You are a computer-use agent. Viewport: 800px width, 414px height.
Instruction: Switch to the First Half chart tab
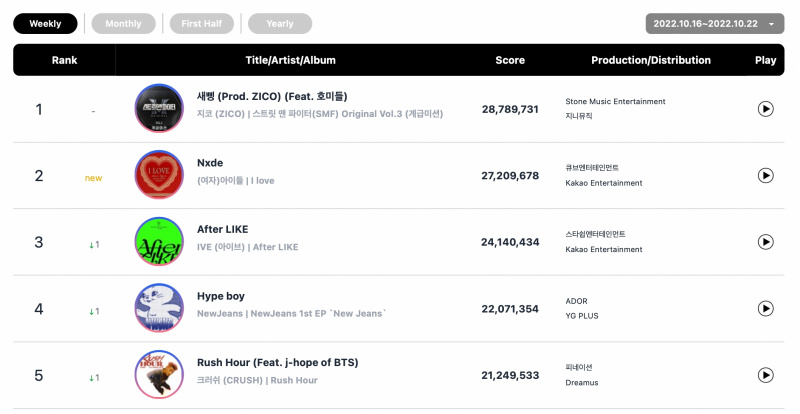click(x=202, y=23)
